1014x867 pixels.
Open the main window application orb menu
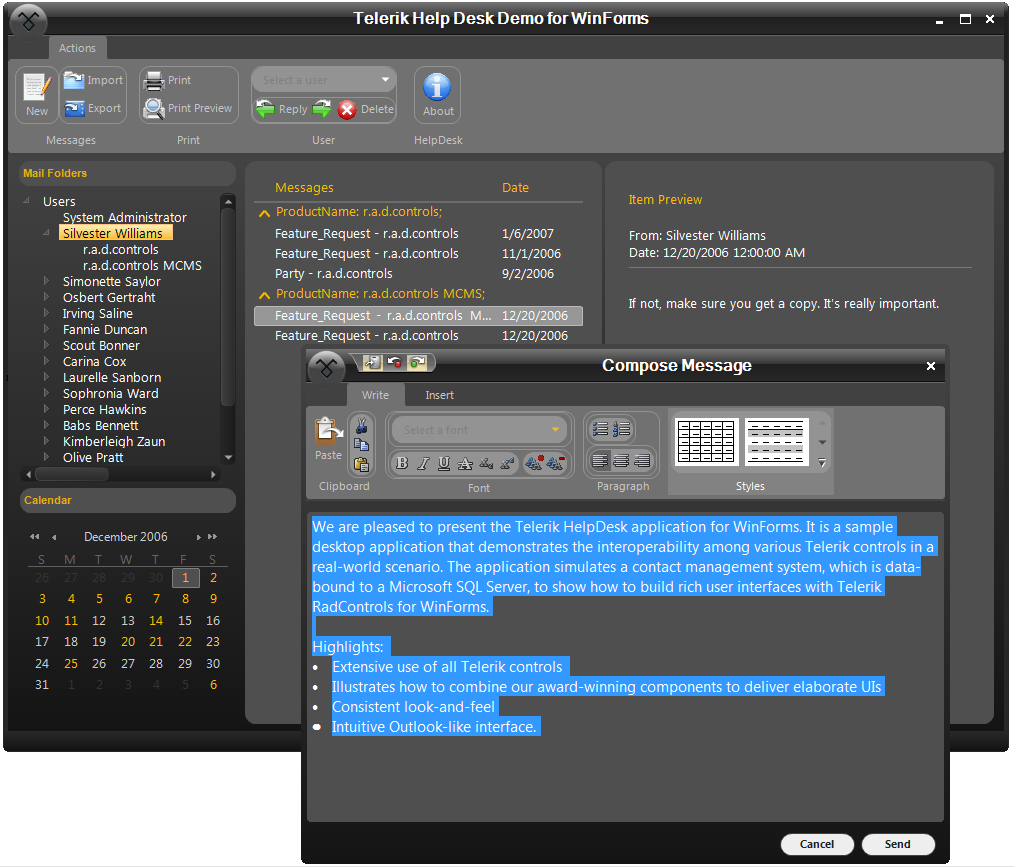[28, 21]
